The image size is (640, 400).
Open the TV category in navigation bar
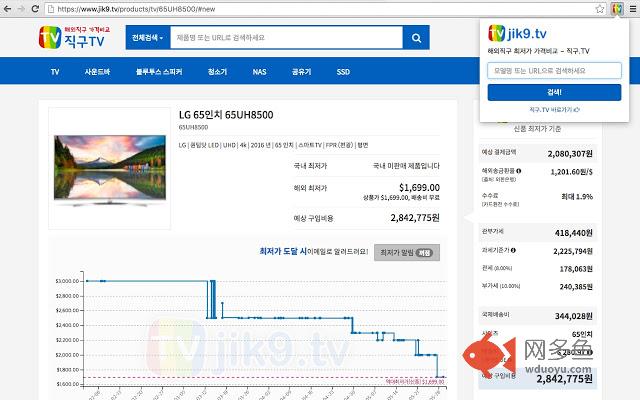(x=55, y=72)
